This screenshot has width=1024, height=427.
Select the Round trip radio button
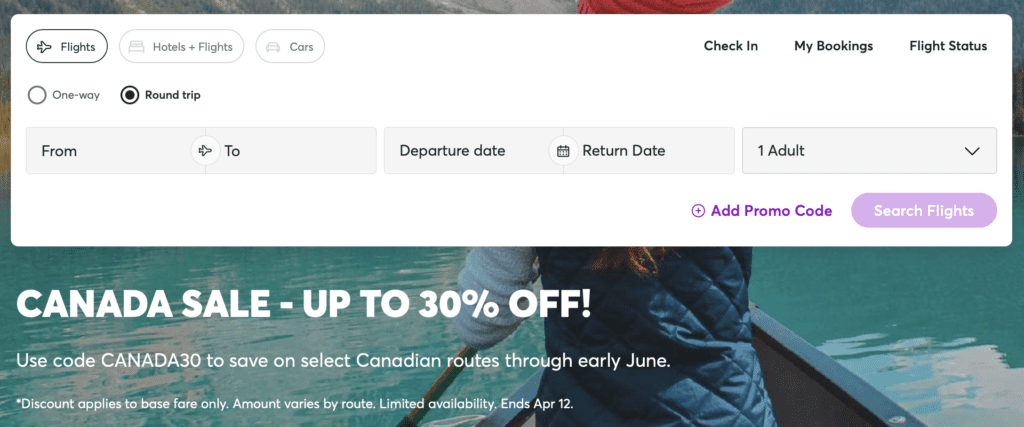coord(129,96)
